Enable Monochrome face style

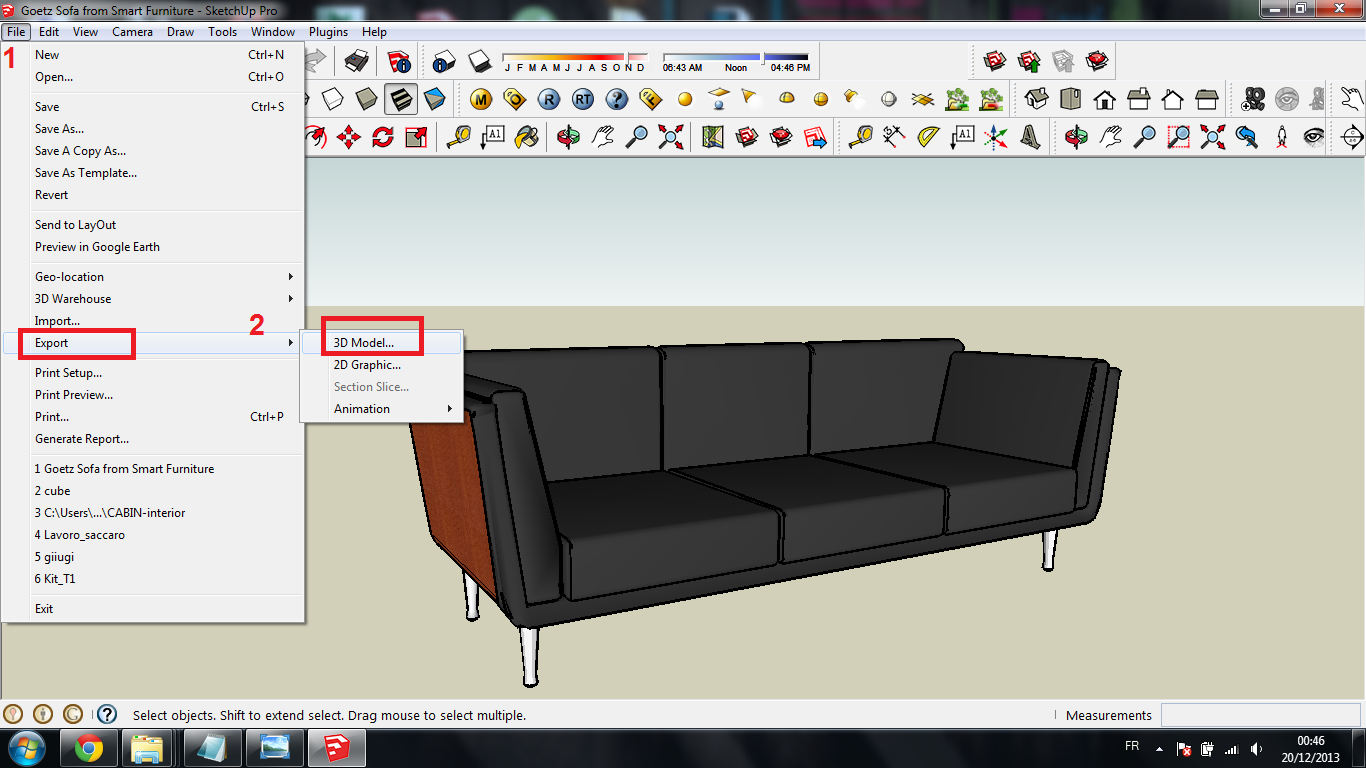click(434, 99)
